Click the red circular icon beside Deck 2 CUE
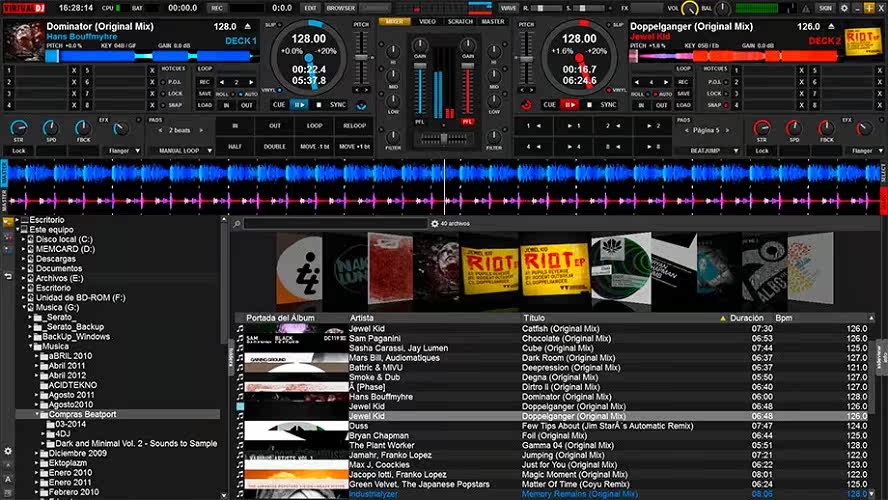 pos(526,105)
